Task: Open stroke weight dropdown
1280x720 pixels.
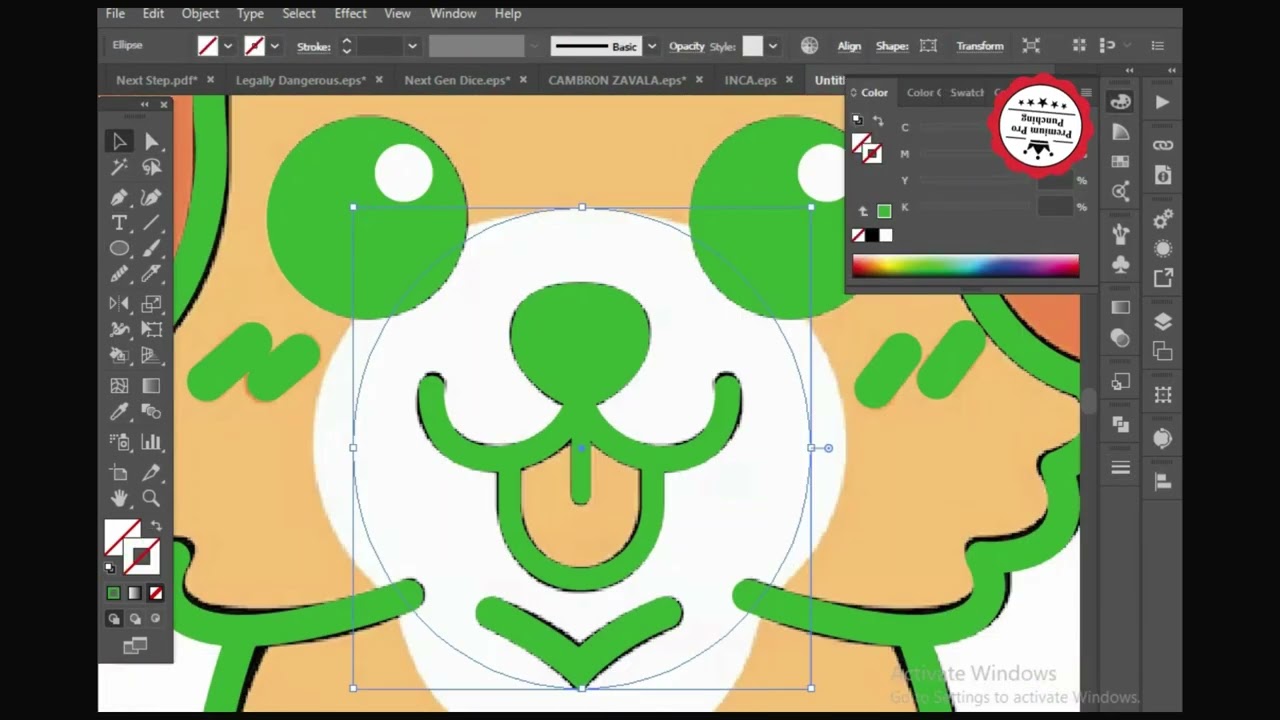Action: click(411, 46)
